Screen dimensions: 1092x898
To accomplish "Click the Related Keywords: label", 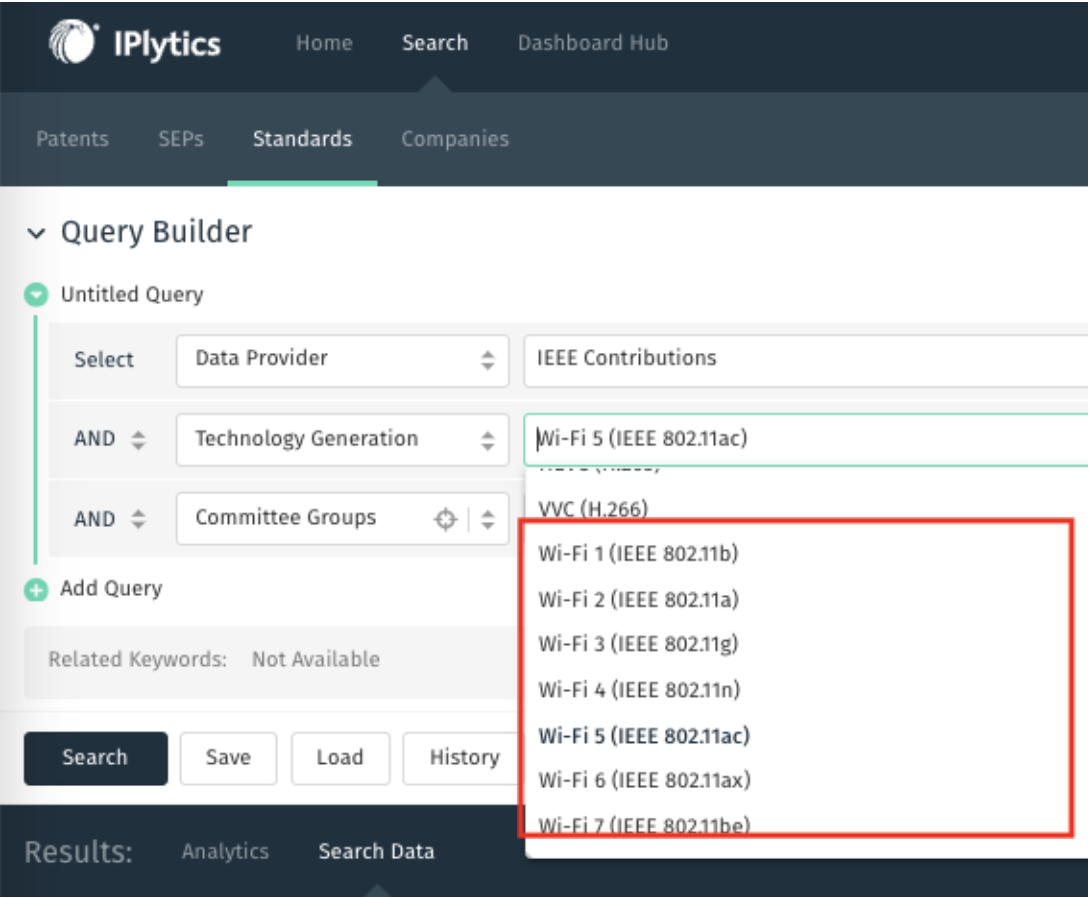I will point(137,659).
